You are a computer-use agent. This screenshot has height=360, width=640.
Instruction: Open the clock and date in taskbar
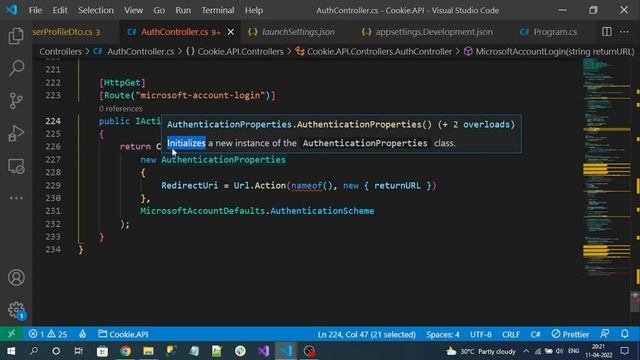598,351
